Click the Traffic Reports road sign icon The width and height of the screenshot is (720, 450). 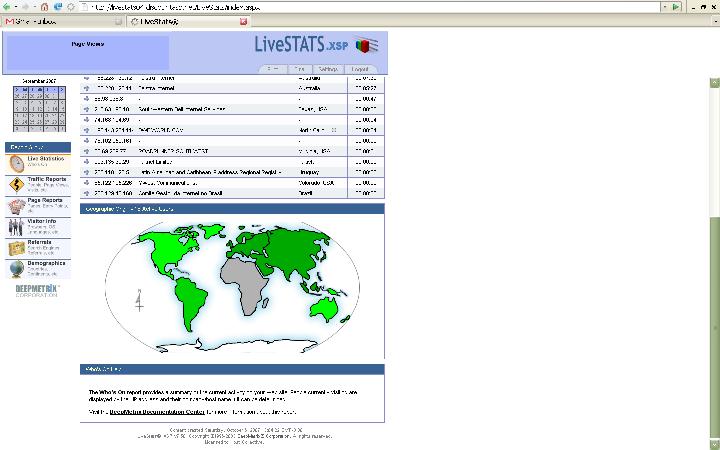pos(17,185)
